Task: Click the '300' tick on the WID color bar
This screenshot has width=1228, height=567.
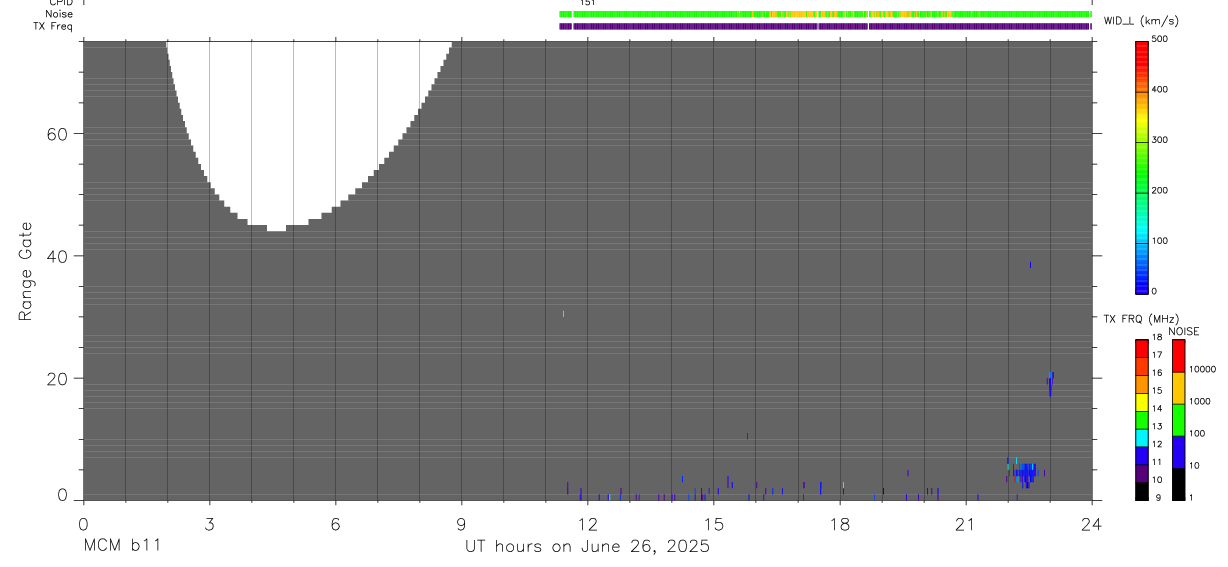Action: 1160,140
